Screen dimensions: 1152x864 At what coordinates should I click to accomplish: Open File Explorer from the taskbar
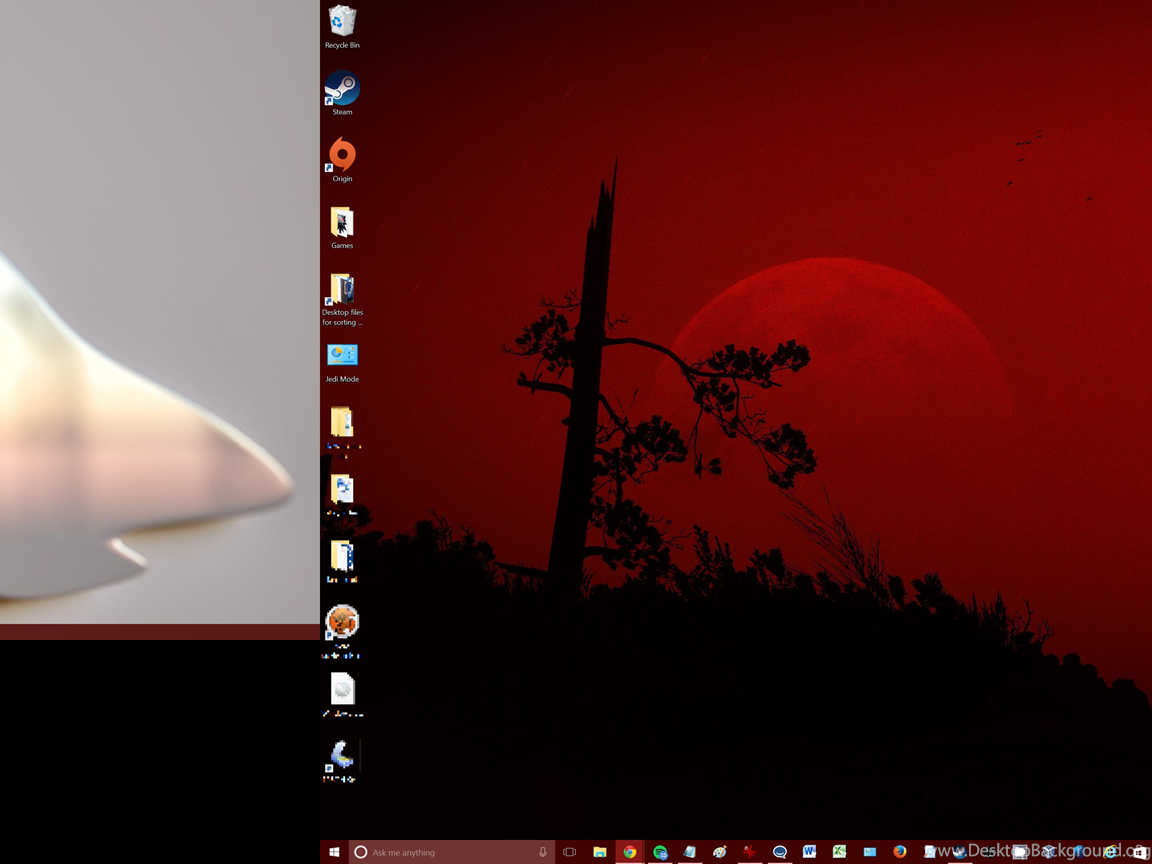pyautogui.click(x=599, y=852)
